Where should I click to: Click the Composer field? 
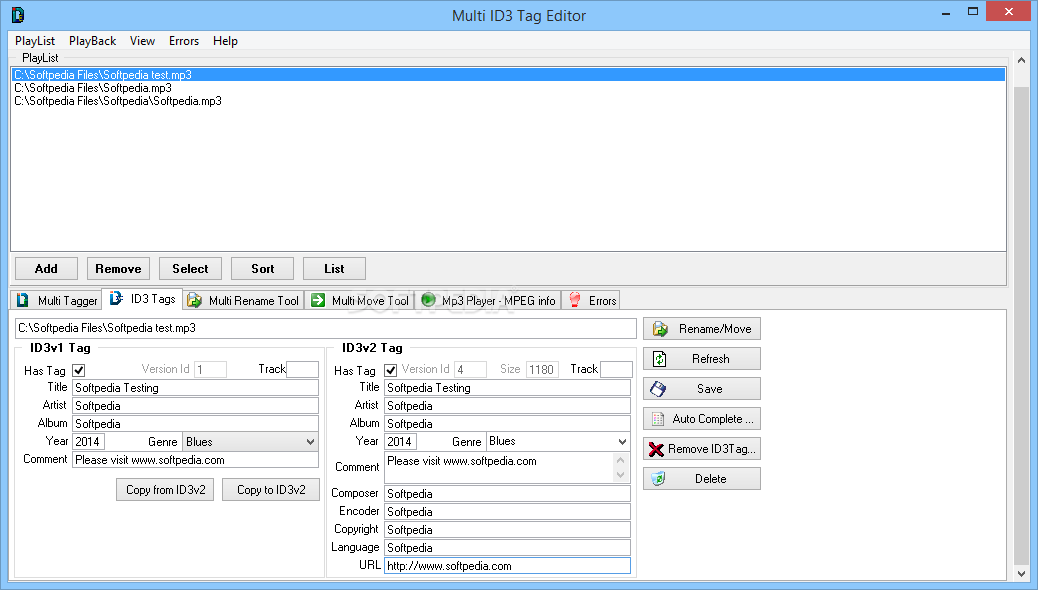[507, 494]
